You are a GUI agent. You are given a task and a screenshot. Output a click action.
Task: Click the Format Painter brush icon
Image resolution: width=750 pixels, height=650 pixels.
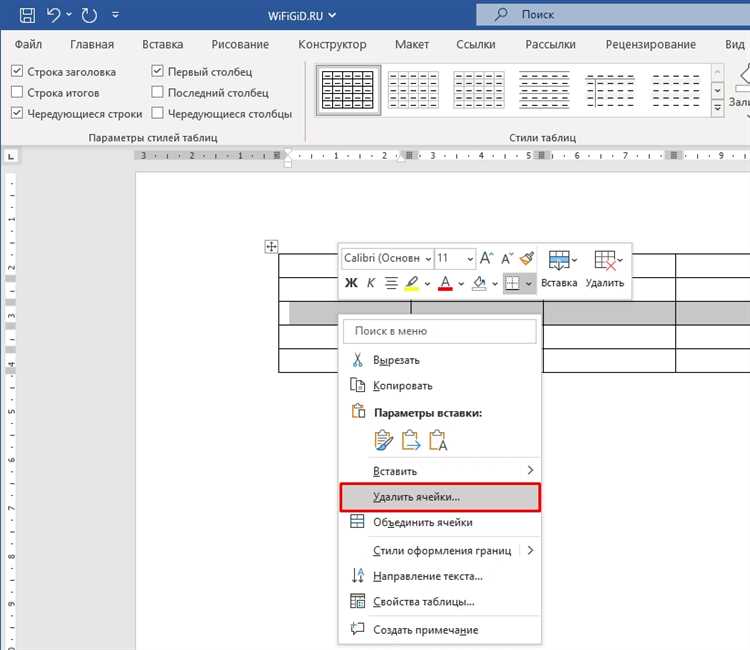coord(527,258)
